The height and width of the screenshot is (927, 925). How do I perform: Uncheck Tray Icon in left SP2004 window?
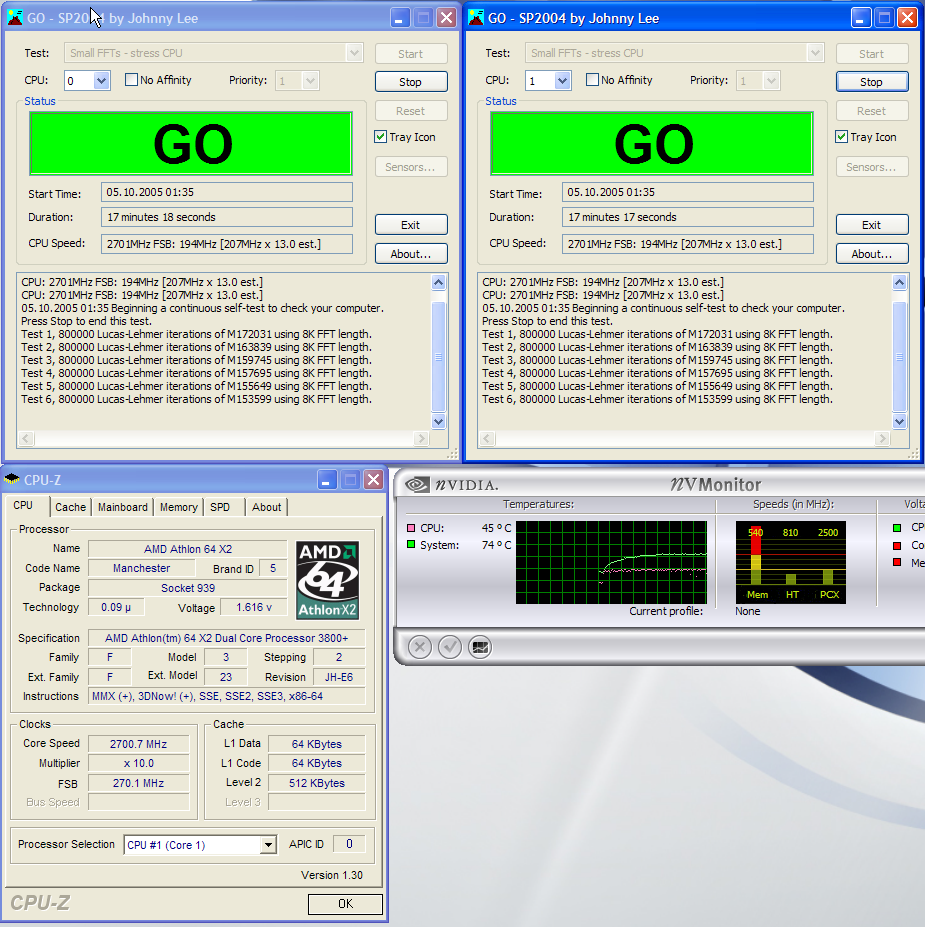381,137
